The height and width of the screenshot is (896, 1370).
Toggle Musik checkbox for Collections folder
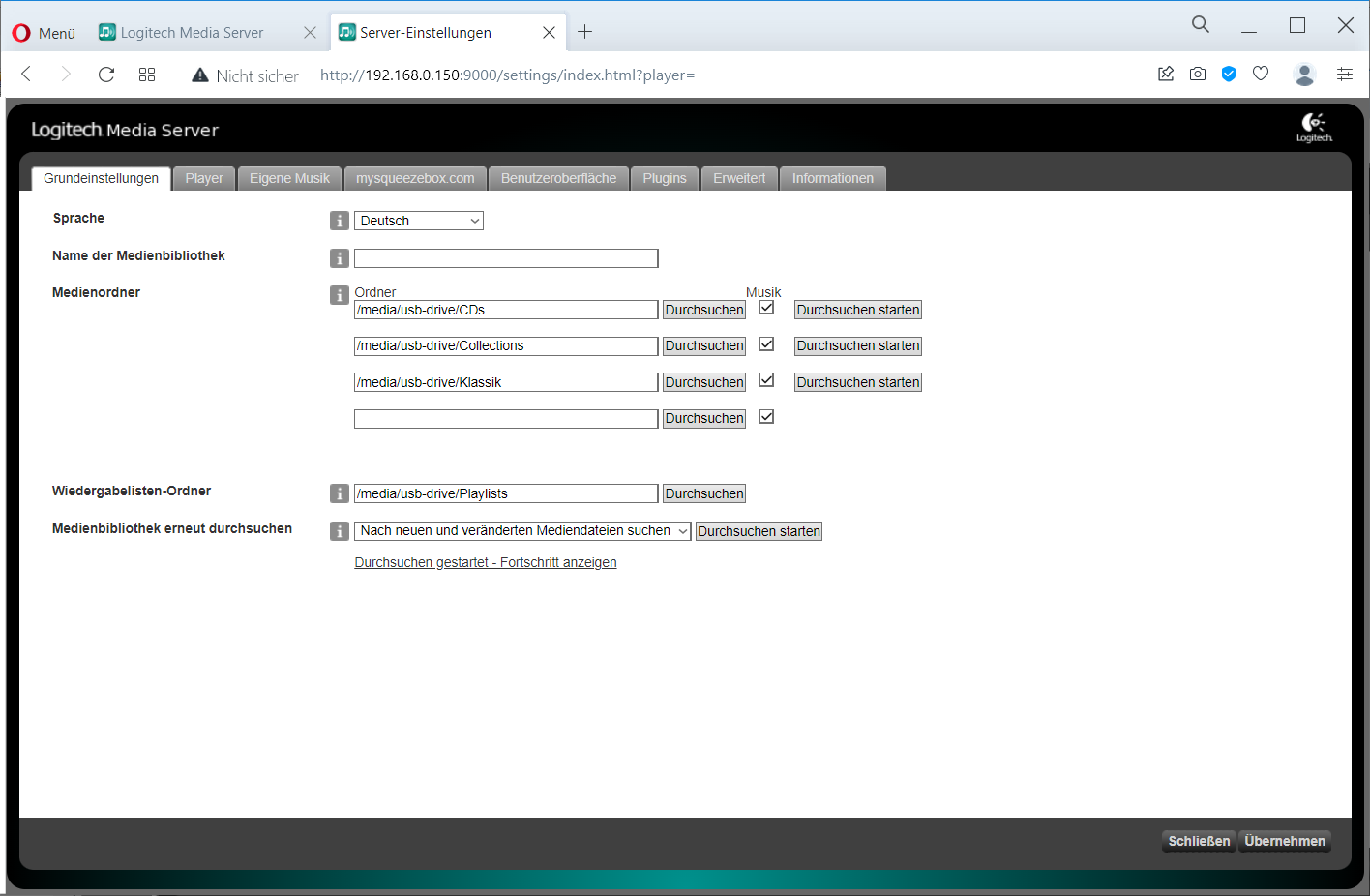766,343
